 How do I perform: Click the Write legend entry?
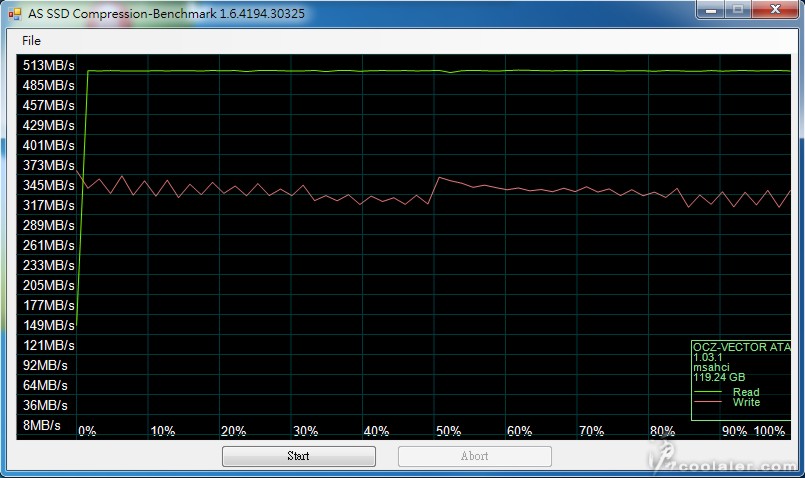pos(746,403)
